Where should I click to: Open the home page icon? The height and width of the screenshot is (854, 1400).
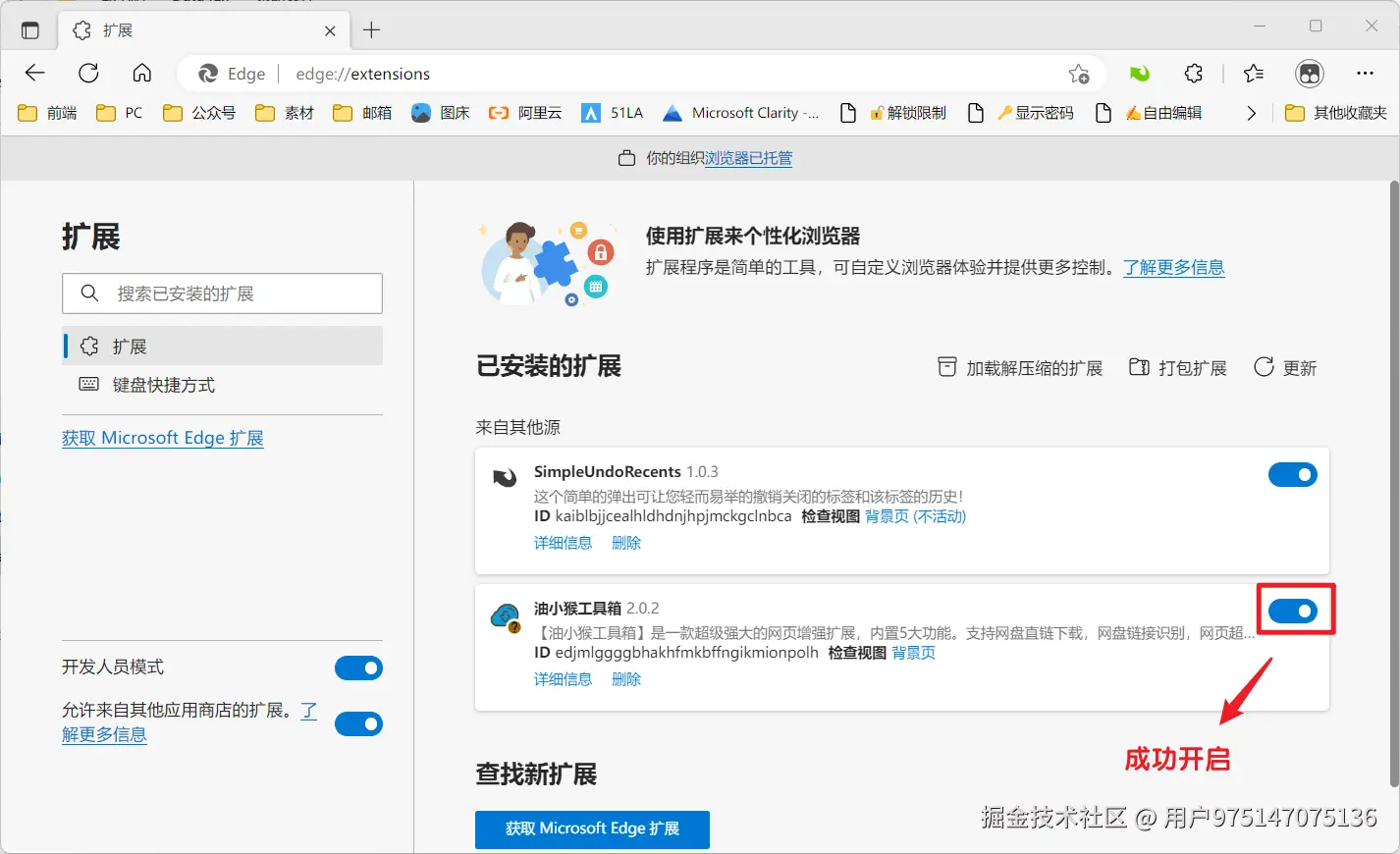pos(142,73)
